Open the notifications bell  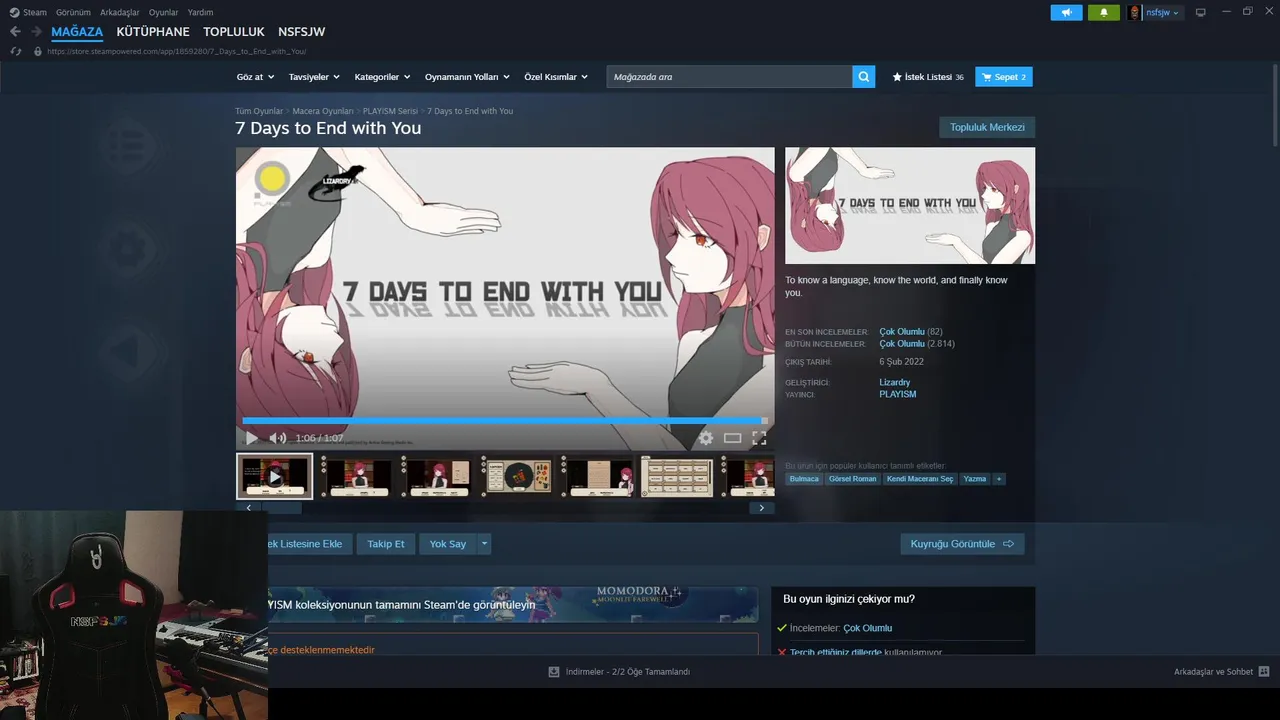point(1104,12)
